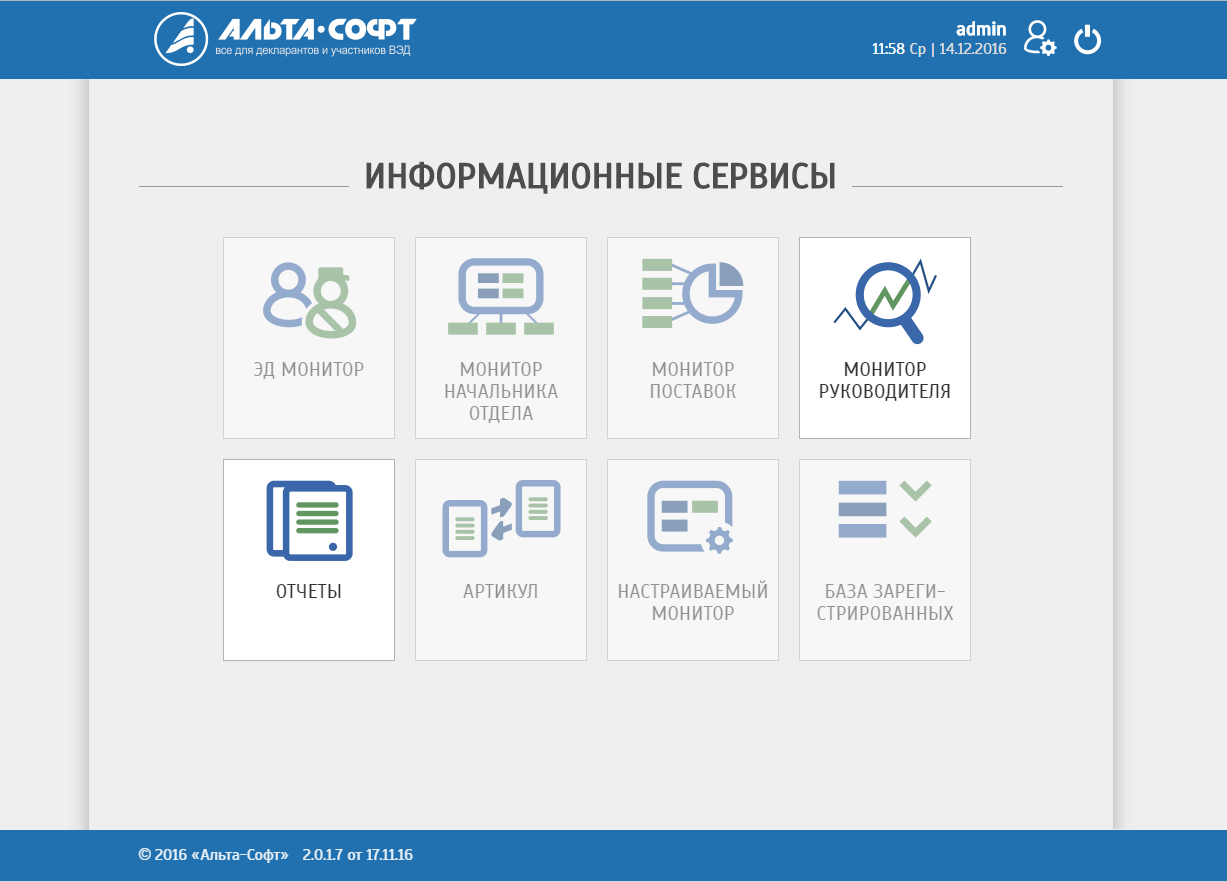Click the magnifier chart icon for Монитор руководителя
The width and height of the screenshot is (1227, 882).
coord(885,299)
